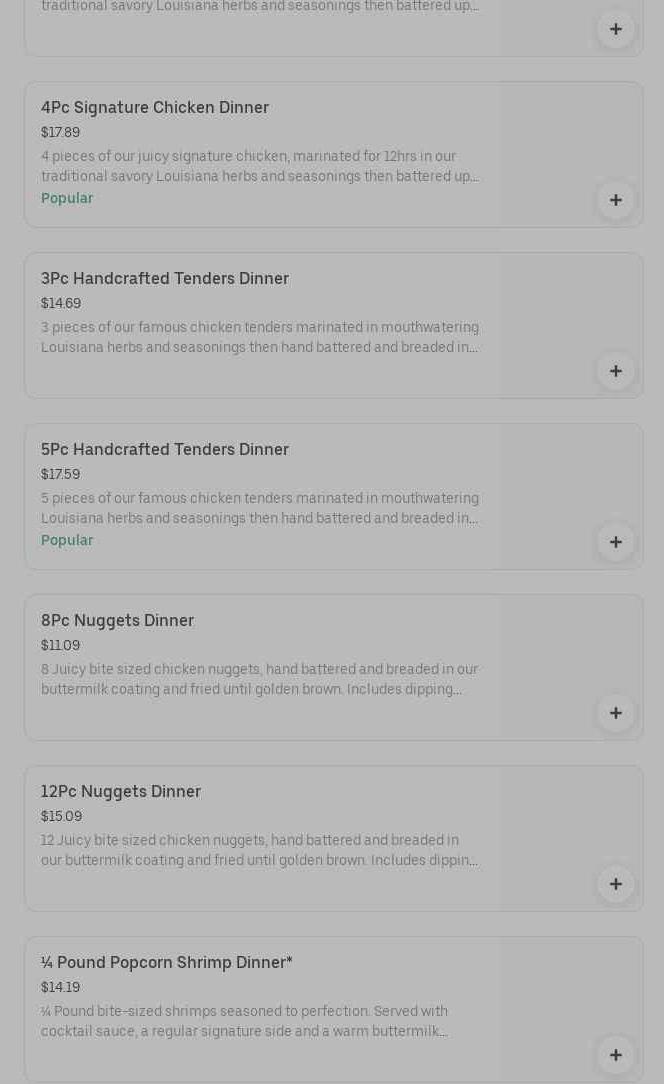Screen dimensions: 664x1084
Task: Click Popular tag under 4Pc Signature Chicken
Action: tap(67, 198)
